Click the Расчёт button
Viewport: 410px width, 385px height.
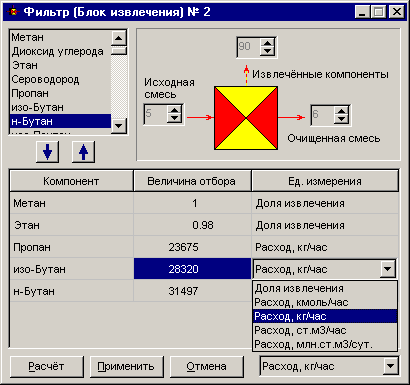pyautogui.click(x=47, y=366)
